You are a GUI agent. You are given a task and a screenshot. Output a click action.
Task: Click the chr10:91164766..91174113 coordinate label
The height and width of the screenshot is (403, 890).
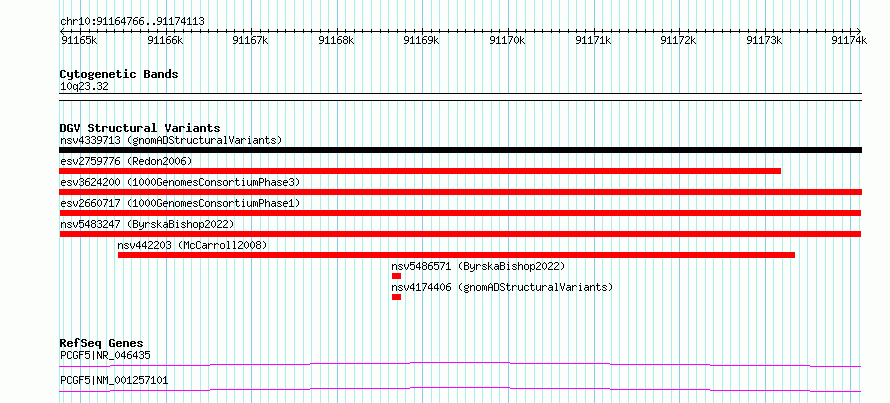pos(132,22)
